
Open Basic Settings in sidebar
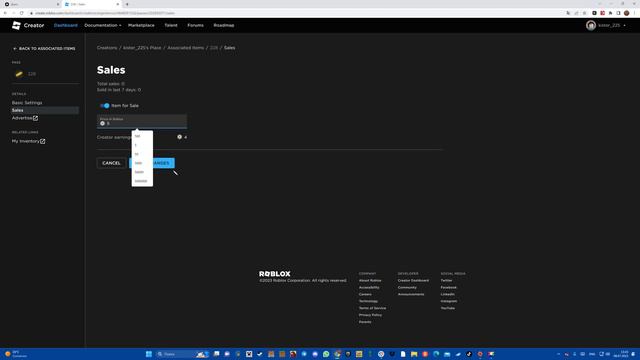[27, 103]
